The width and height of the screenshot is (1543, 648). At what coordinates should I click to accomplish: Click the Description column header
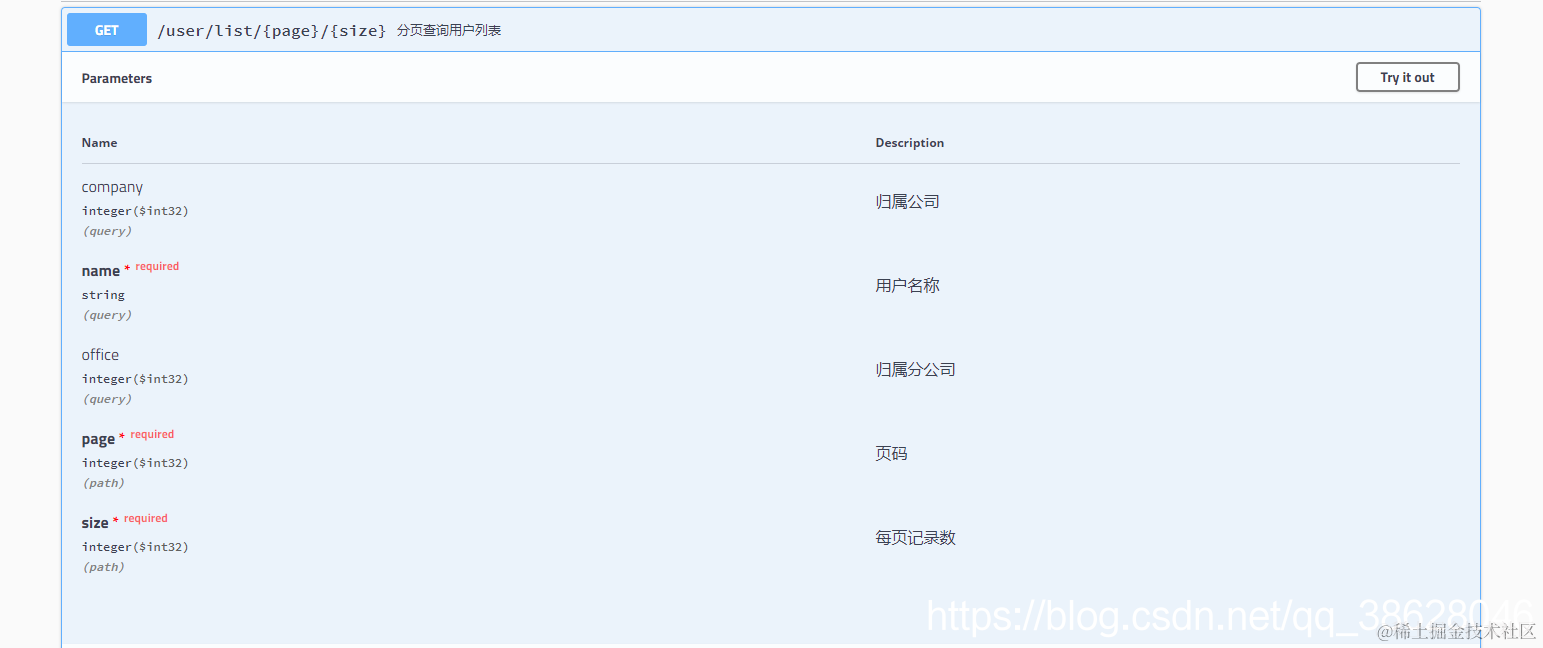909,142
